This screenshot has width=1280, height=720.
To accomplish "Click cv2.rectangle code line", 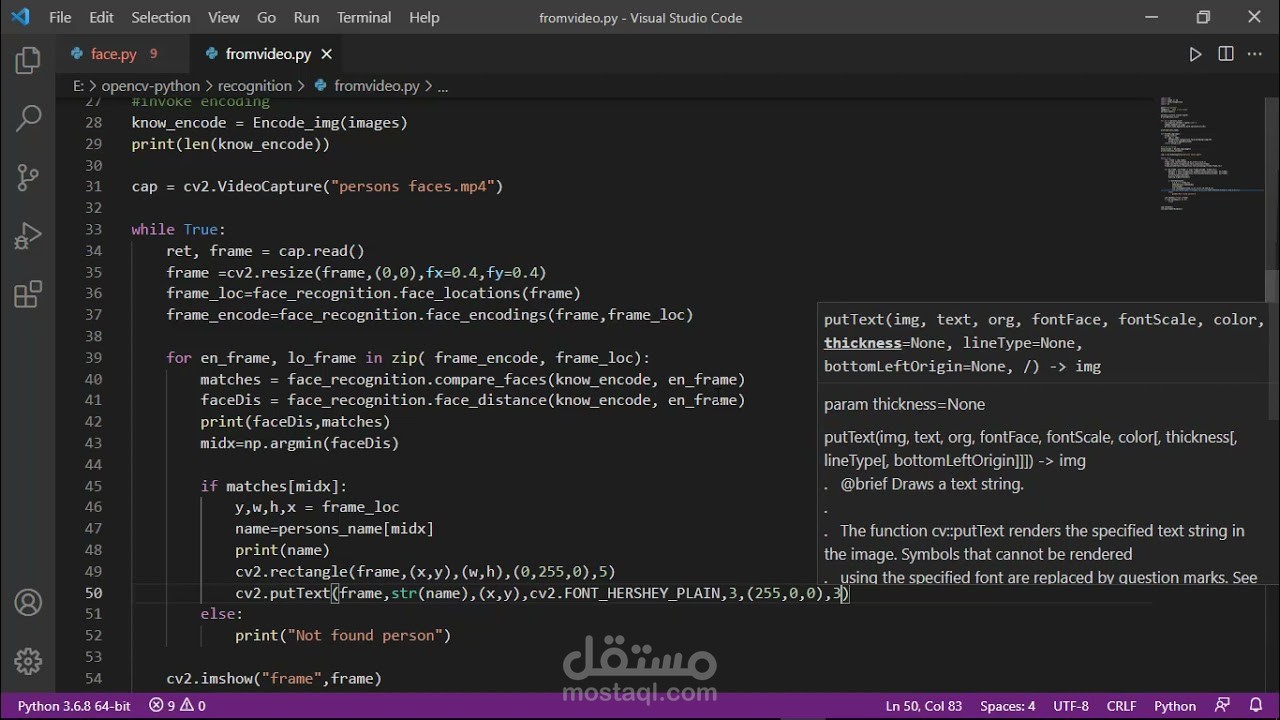I will point(425,572).
